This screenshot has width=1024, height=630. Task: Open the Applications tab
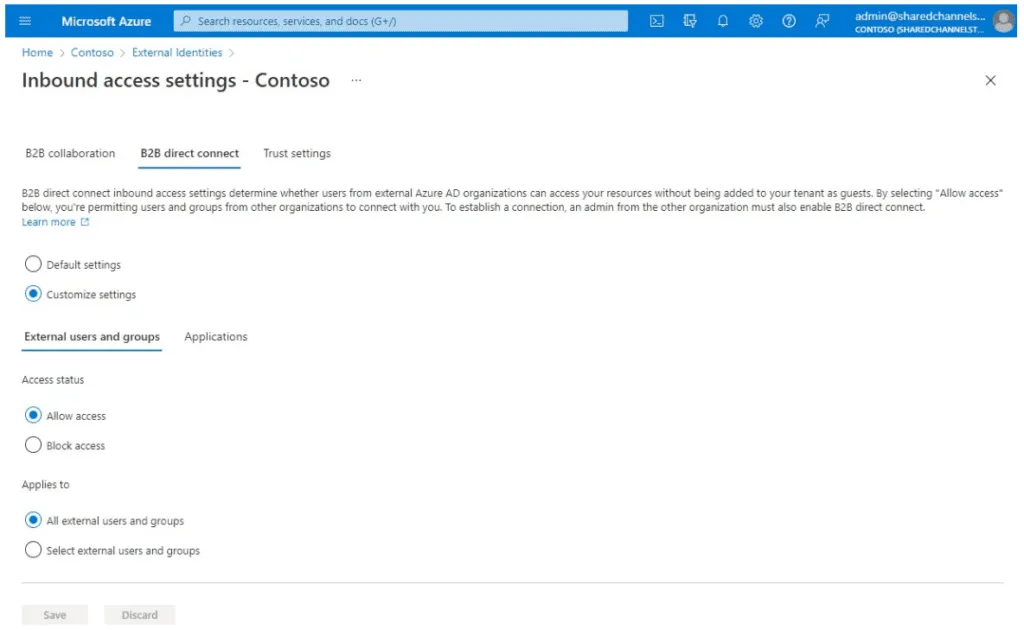click(x=215, y=337)
